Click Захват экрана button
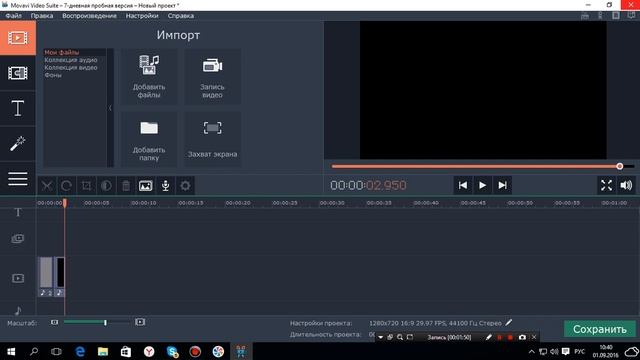640x360 pixels. [212, 140]
